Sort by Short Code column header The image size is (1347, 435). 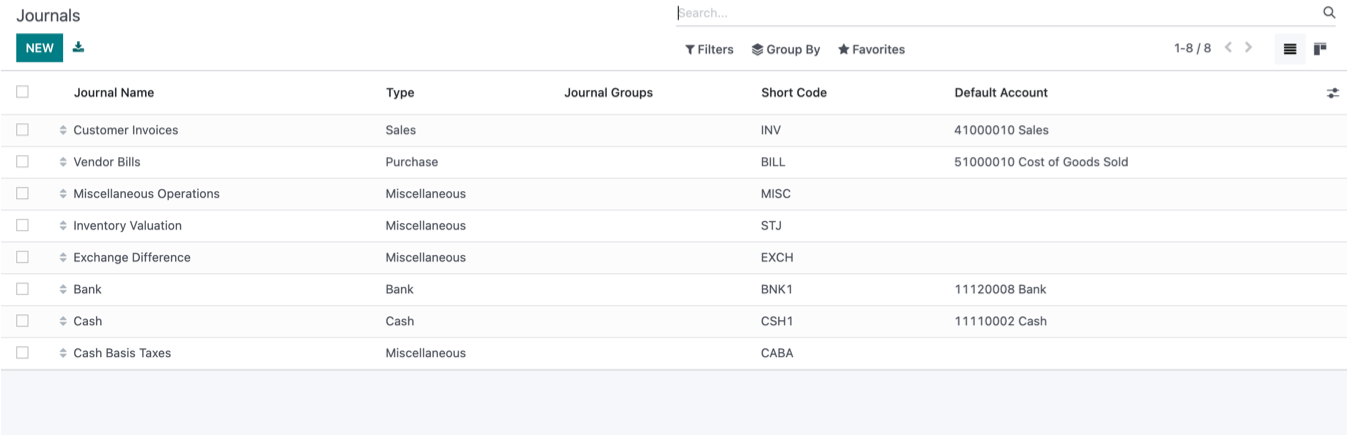(x=793, y=93)
